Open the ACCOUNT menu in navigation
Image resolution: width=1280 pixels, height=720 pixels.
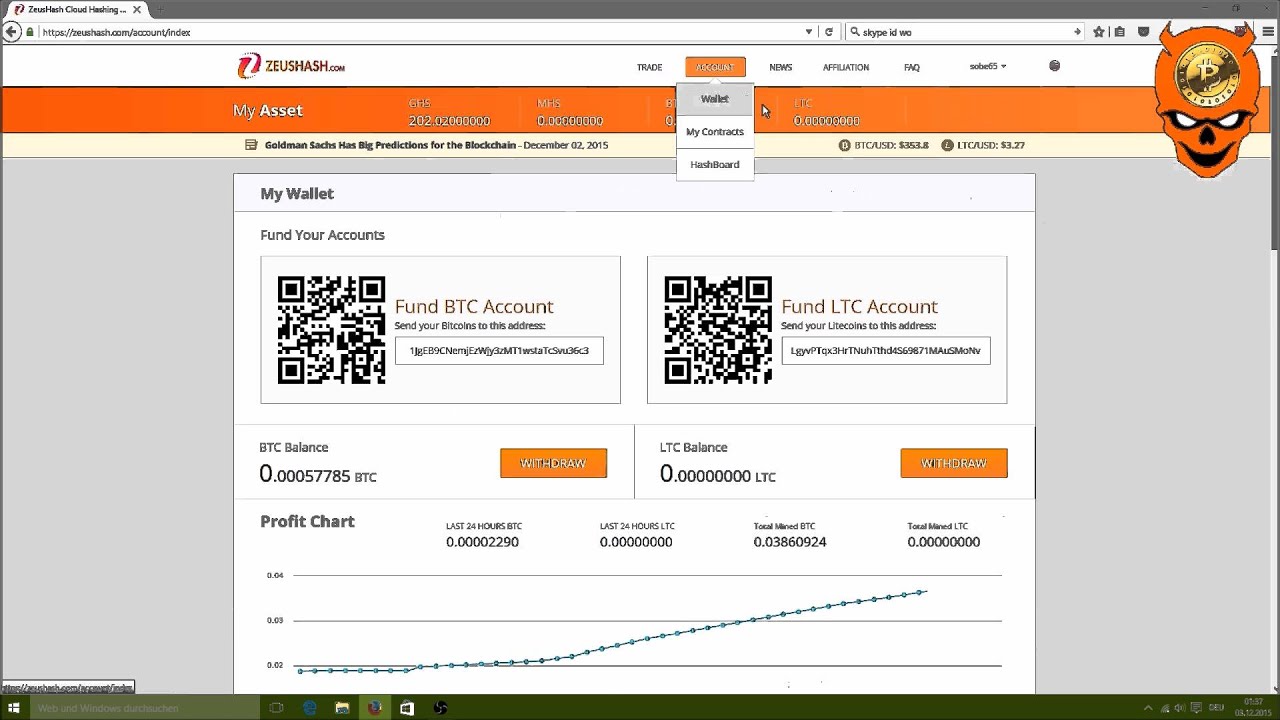(715, 67)
